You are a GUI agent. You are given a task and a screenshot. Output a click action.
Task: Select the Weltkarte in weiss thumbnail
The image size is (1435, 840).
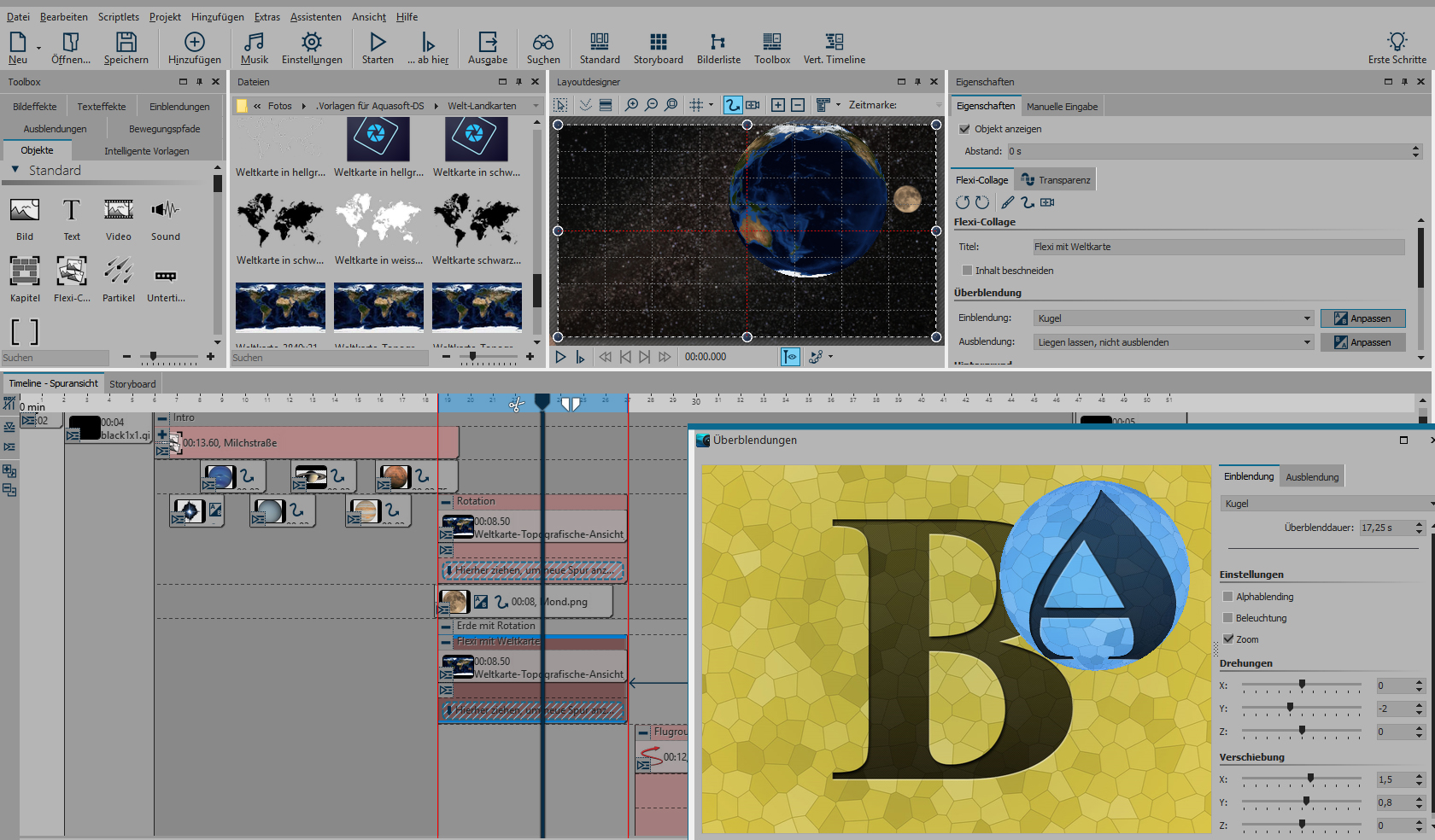tap(378, 220)
